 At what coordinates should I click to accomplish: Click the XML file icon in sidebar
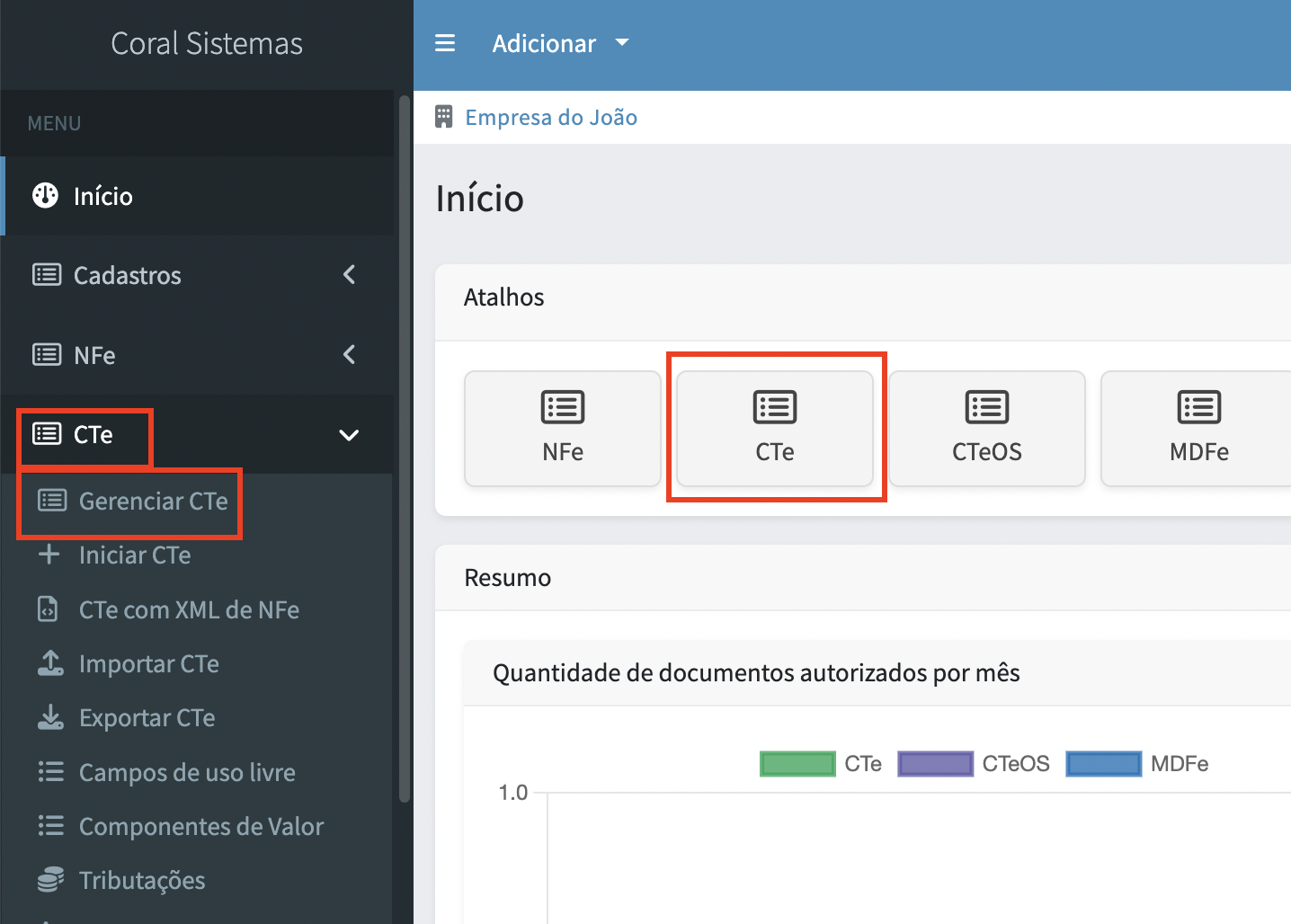tap(48, 609)
